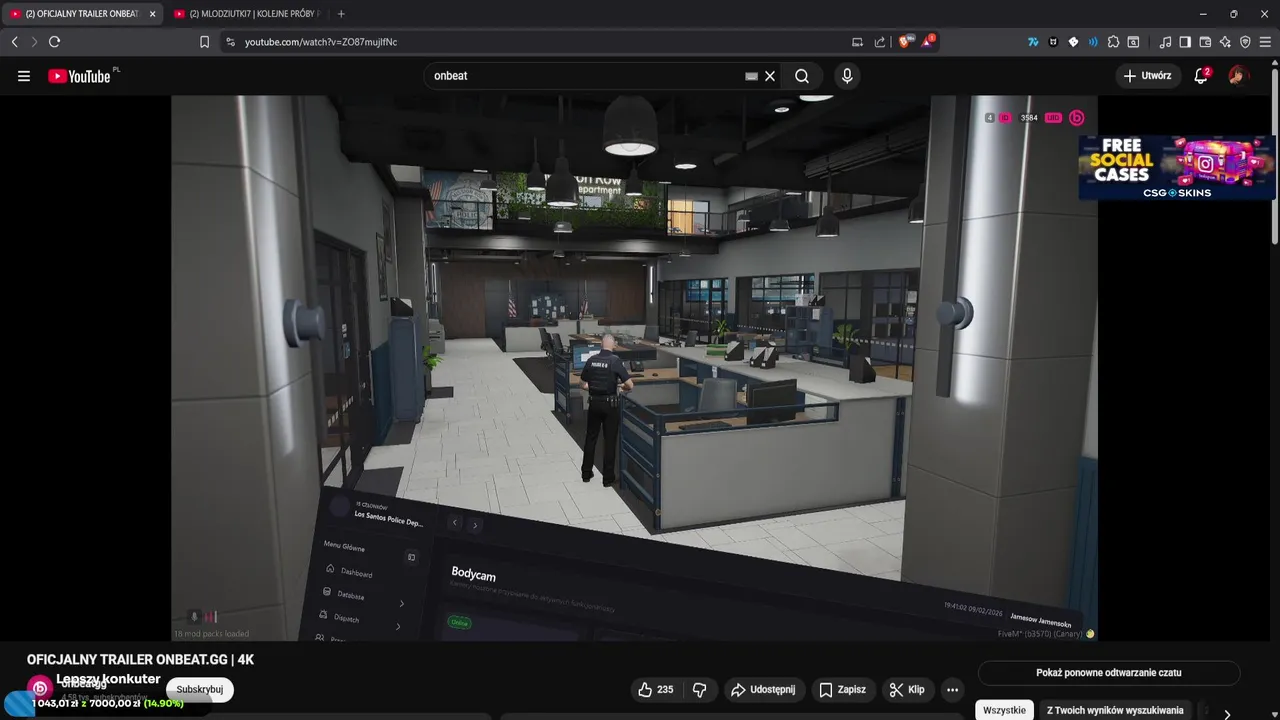The image size is (1280, 720).
Task: Open the YouTube guide hamburger menu
Action: [x=24, y=76]
